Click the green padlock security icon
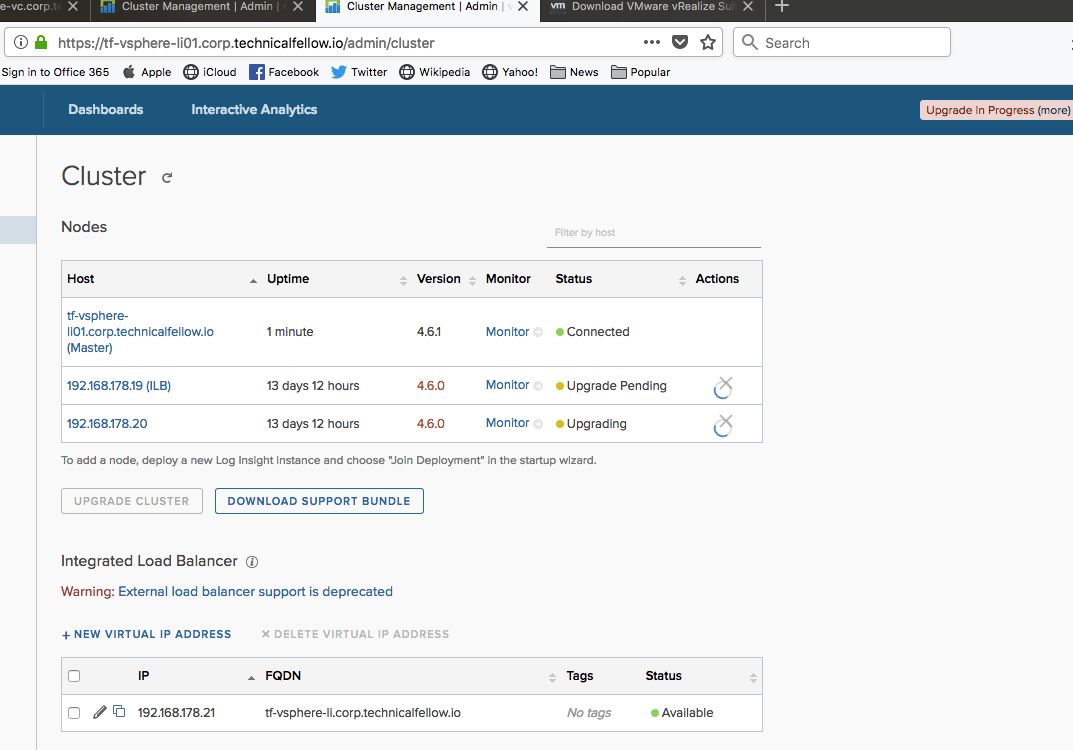 pyautogui.click(x=41, y=42)
